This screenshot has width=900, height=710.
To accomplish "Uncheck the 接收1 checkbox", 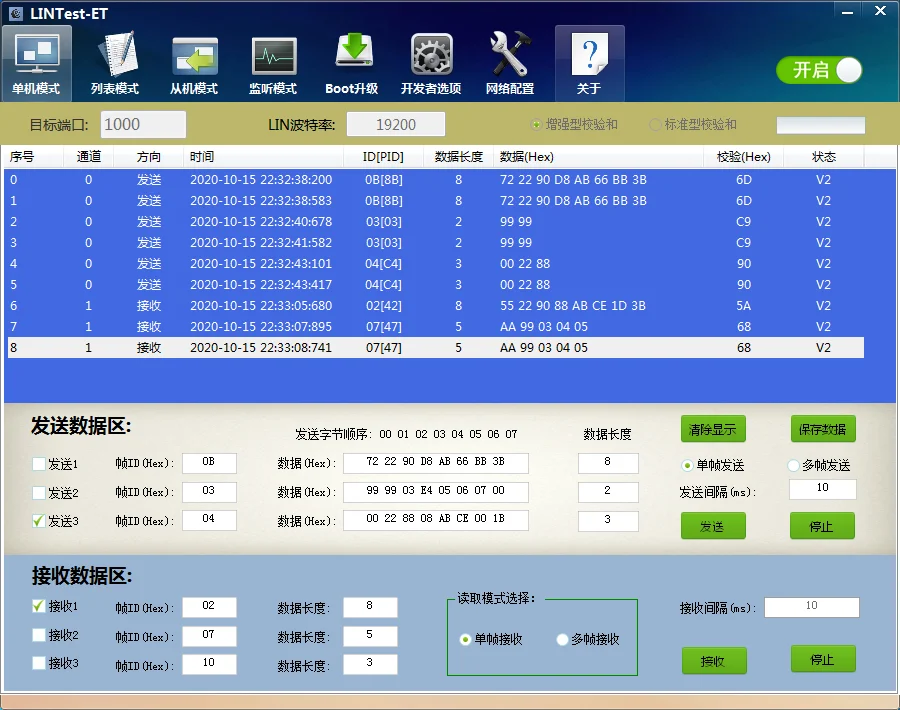I will coord(39,606).
